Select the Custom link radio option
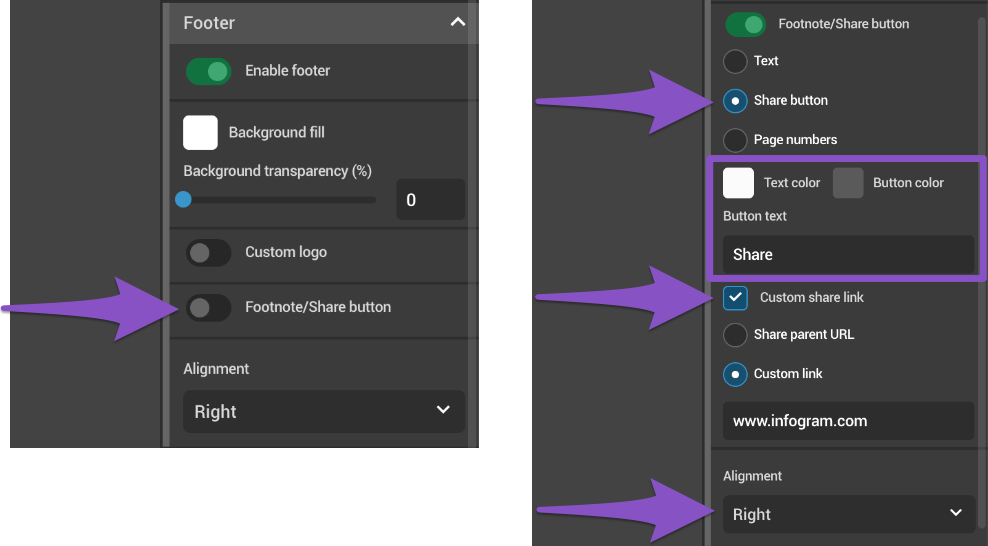 coord(735,374)
